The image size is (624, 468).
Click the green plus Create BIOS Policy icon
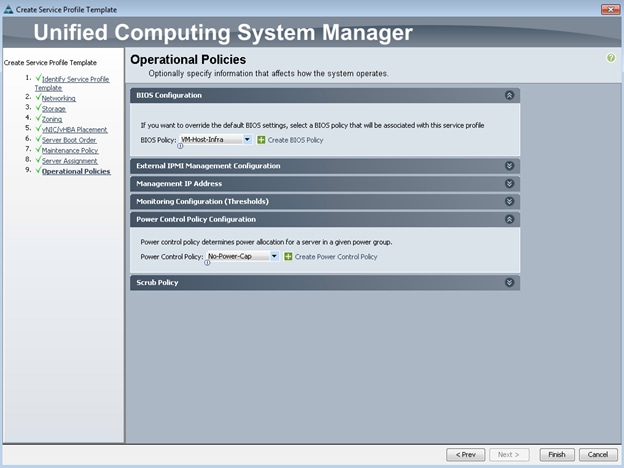[x=261, y=140]
